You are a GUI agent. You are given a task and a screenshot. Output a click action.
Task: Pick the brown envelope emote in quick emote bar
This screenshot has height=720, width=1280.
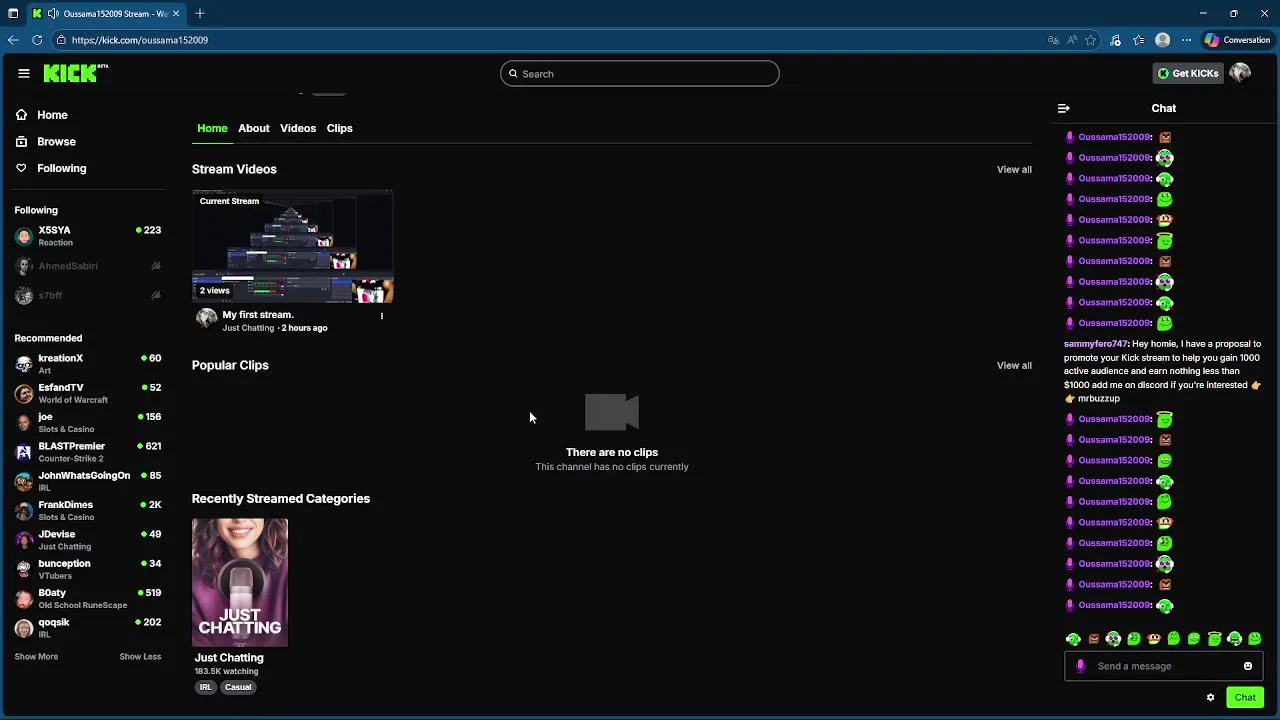coord(1094,639)
